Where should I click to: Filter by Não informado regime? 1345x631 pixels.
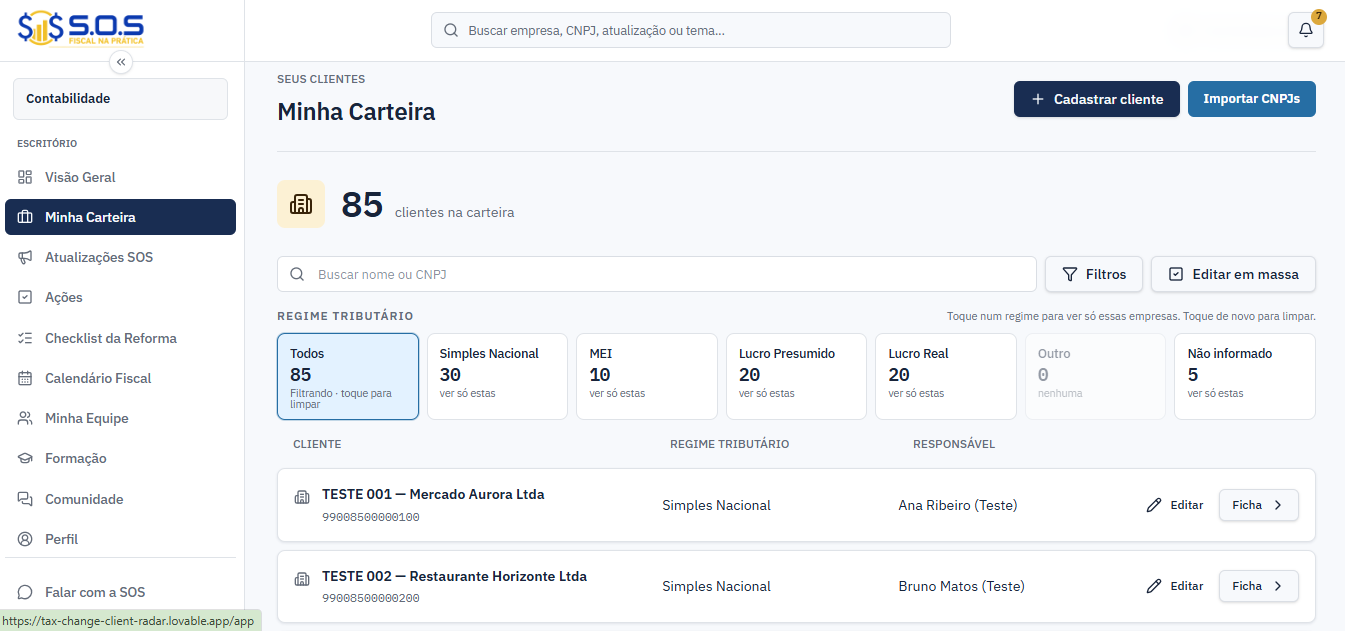(1245, 376)
